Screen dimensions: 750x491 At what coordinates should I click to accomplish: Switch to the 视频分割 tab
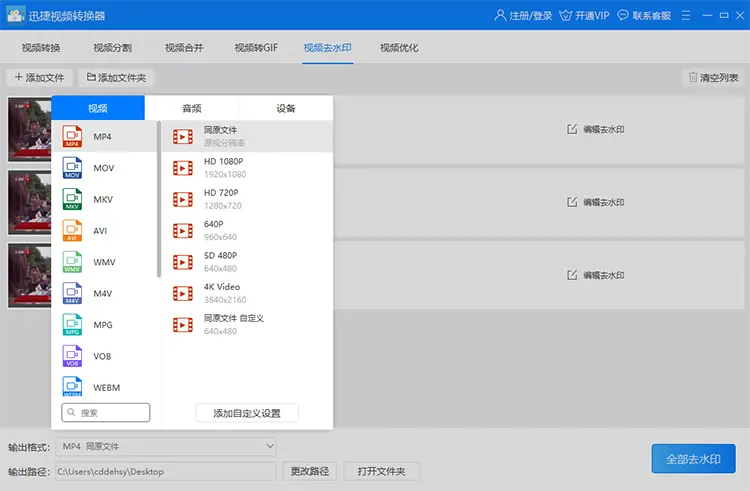(x=112, y=47)
